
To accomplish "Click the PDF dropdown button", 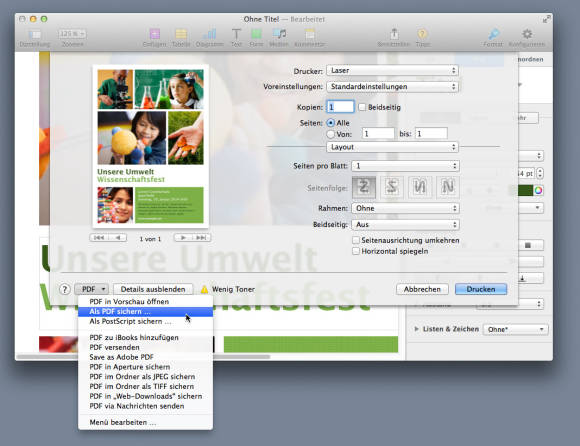I will tap(92, 289).
